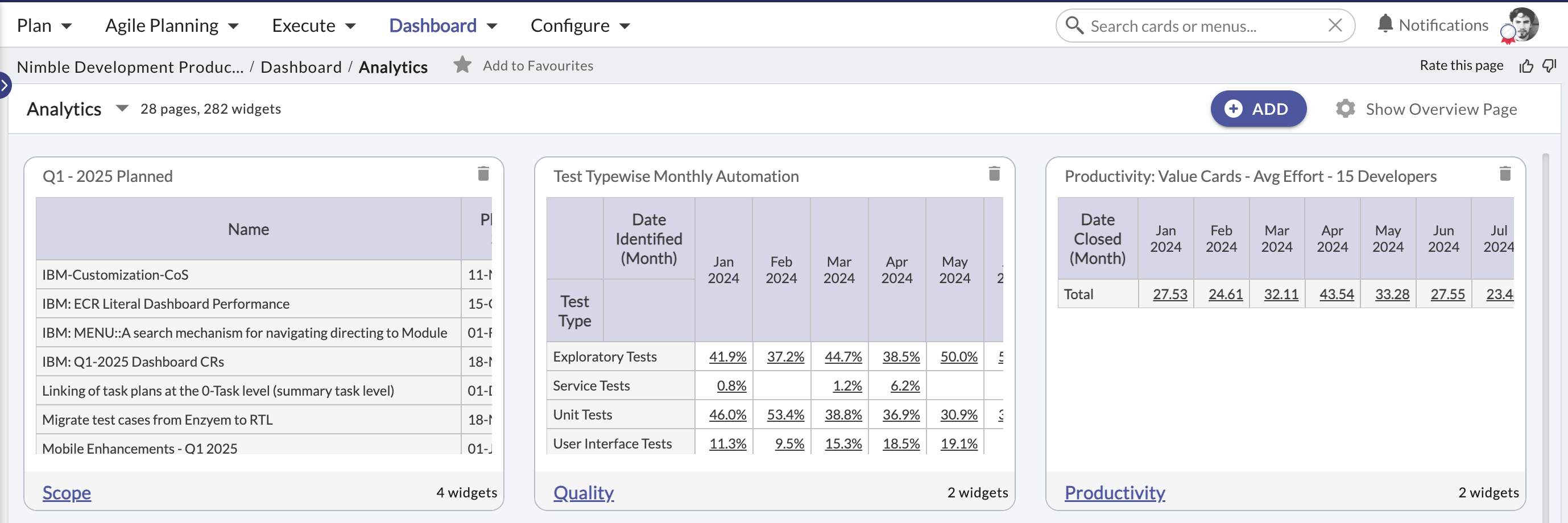This screenshot has width=1568, height=523.
Task: Click the magnifier search icon
Action: point(1074,26)
